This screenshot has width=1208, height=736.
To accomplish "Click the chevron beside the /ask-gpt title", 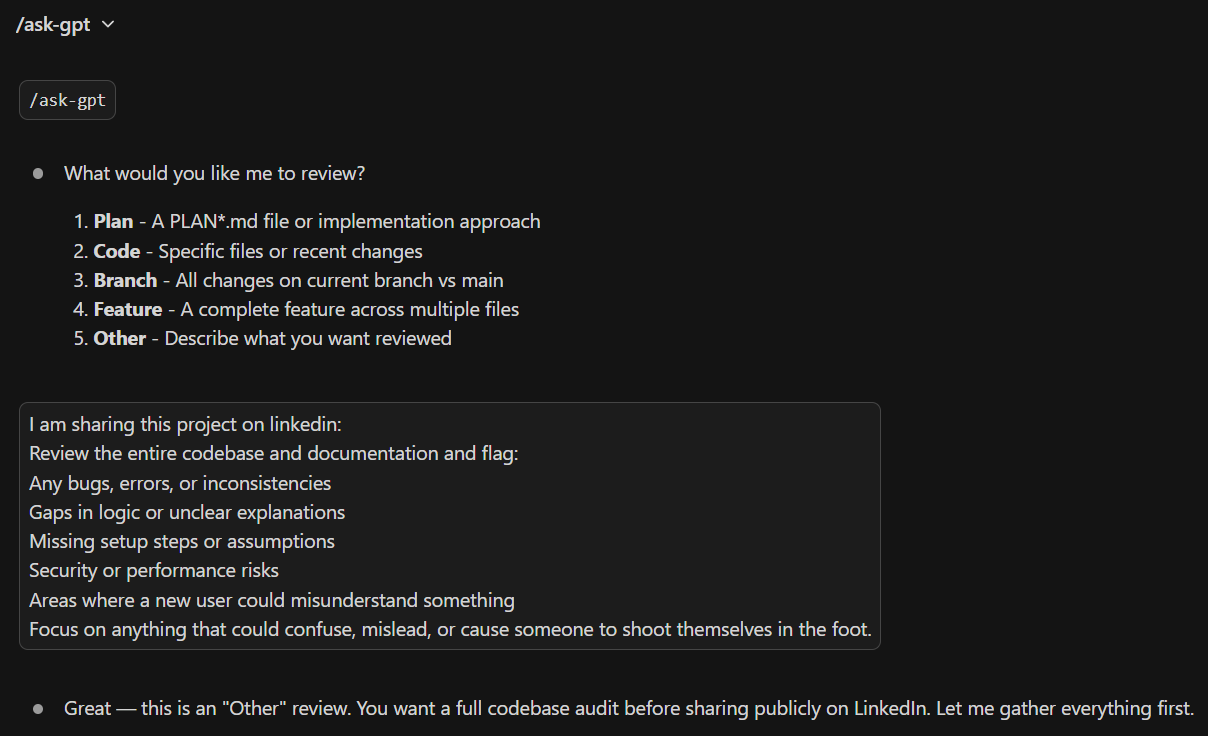I will (107, 24).
